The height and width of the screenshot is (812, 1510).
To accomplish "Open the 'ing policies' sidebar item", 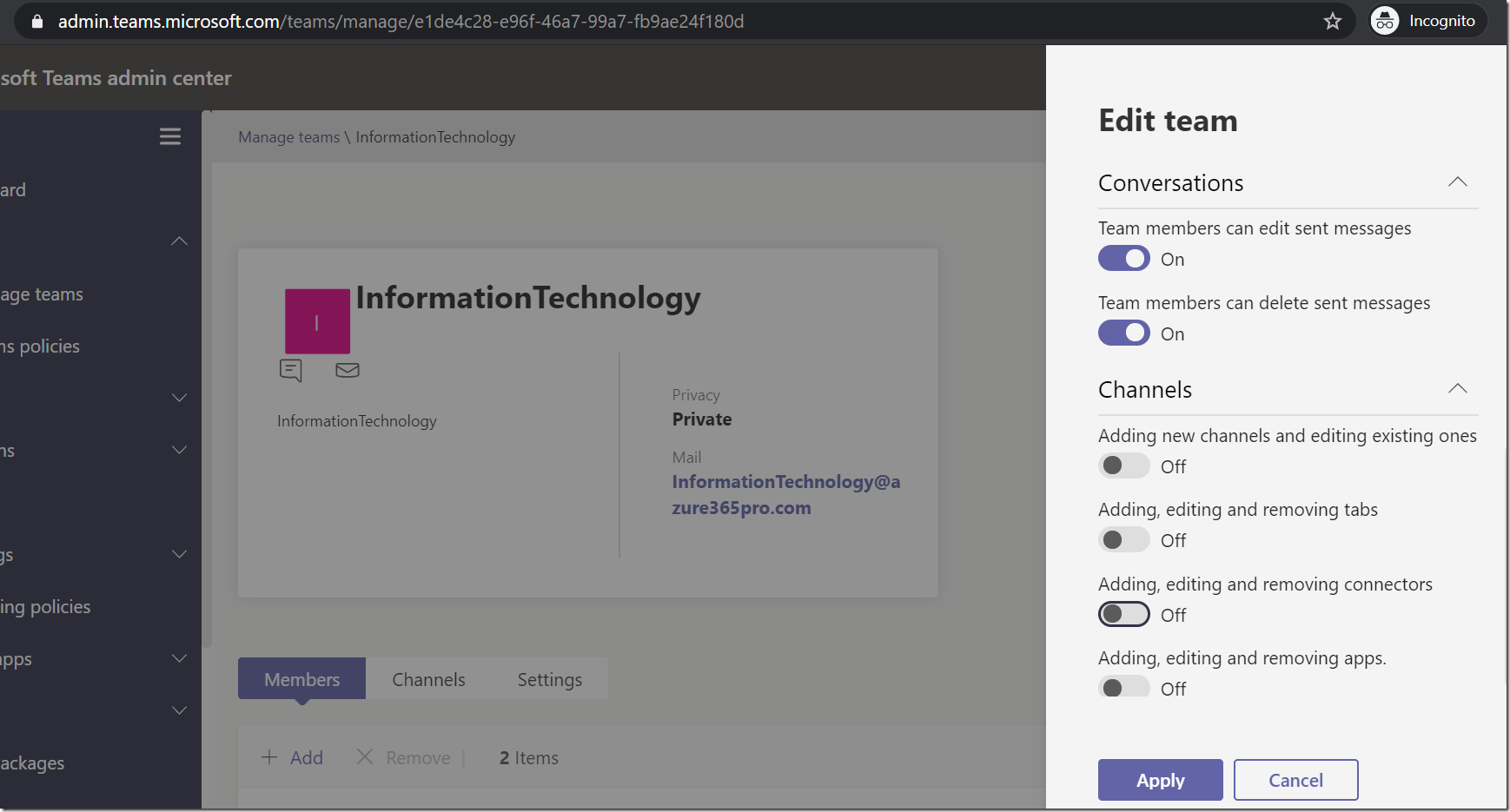I will pos(45,607).
